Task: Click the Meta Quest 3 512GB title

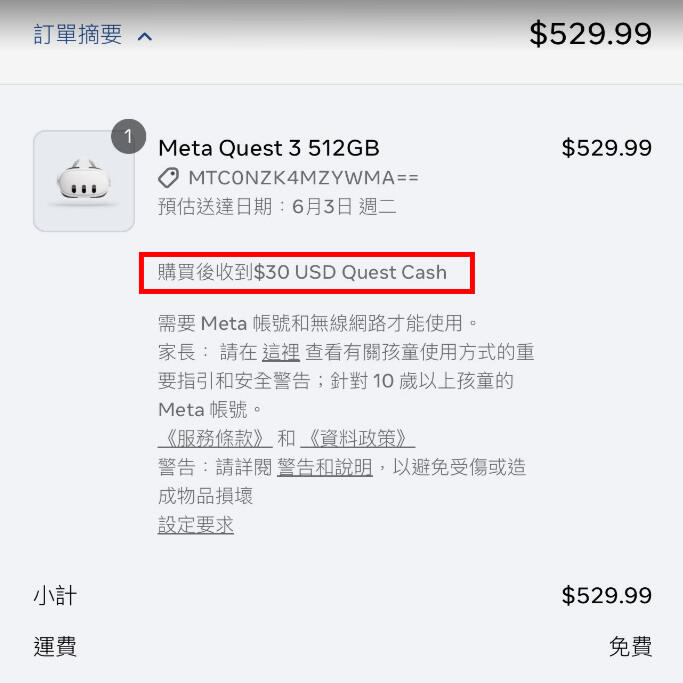Action: [269, 148]
